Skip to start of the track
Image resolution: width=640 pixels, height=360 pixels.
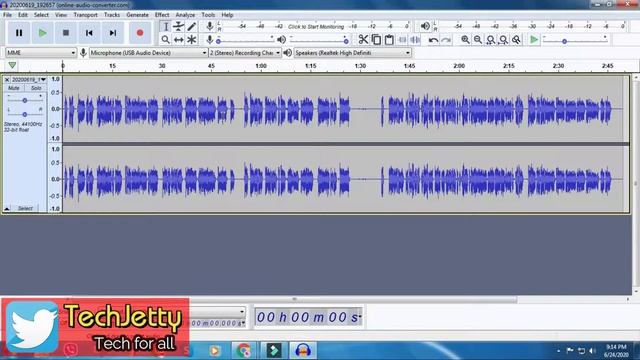89,33
